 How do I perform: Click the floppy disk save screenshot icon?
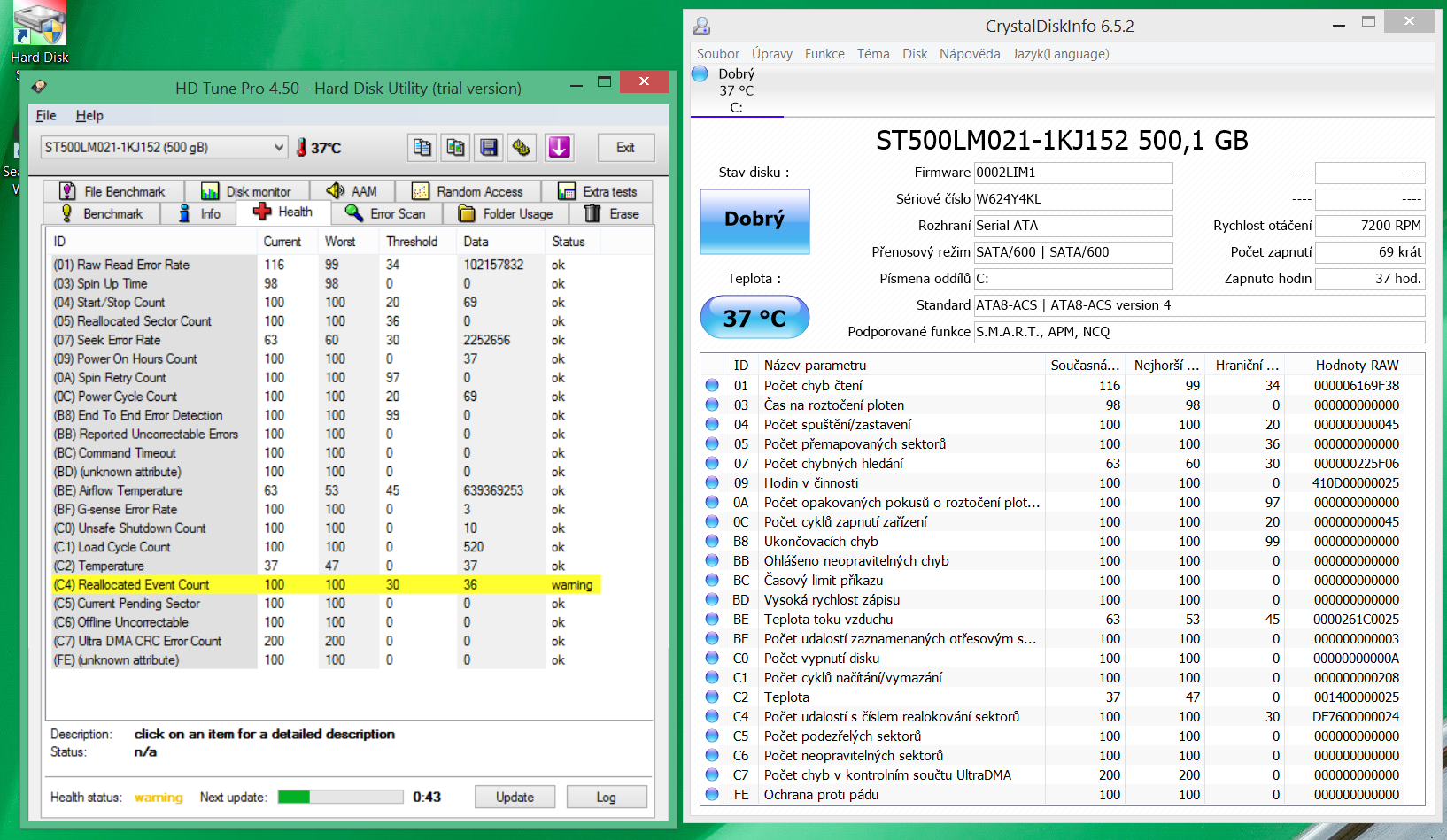[489, 148]
